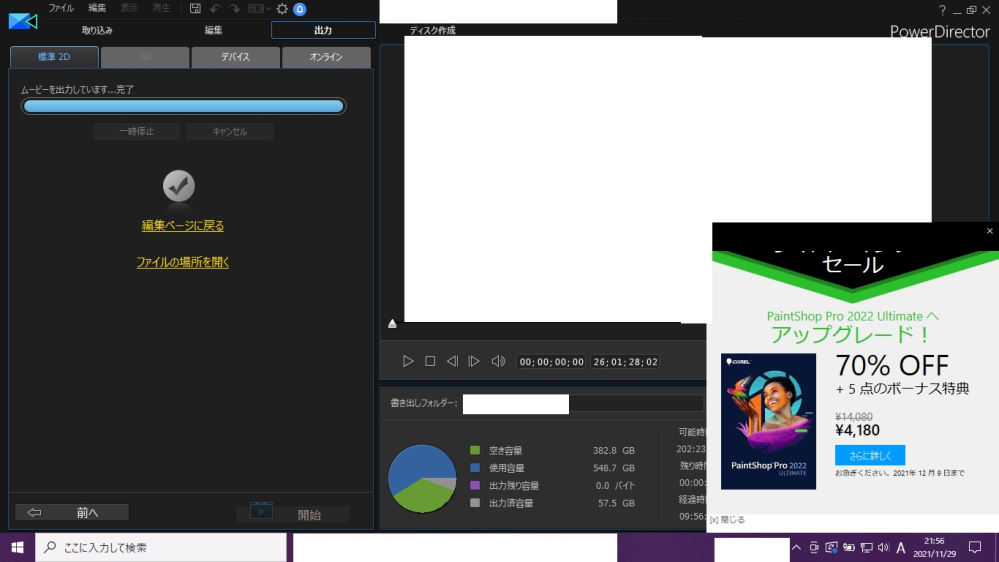Screen dimensions: 999x562
Task: Click the 57.5 GB output size value
Action: 616,503
